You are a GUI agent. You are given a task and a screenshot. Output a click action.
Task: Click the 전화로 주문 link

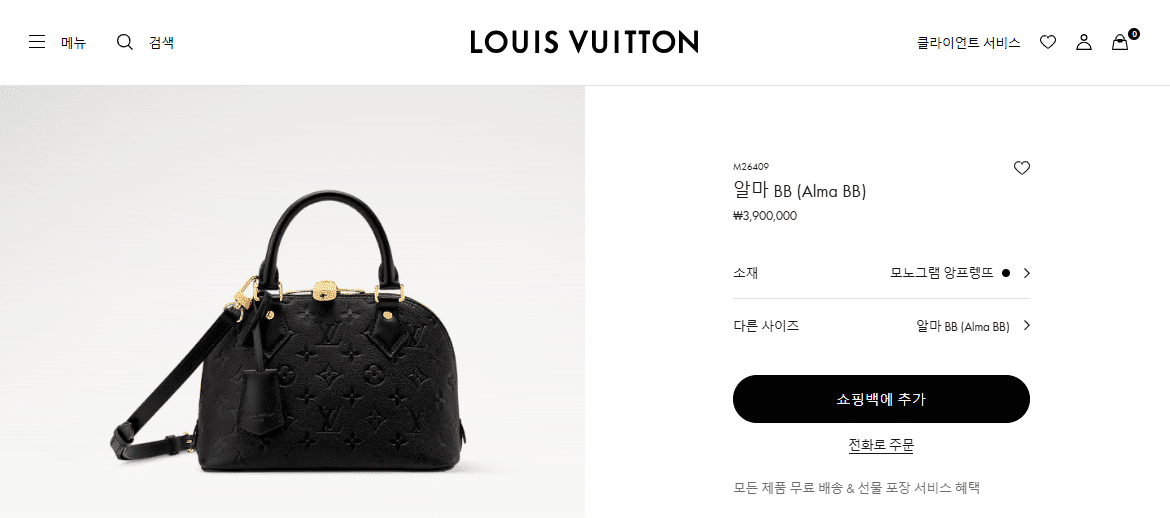881,446
